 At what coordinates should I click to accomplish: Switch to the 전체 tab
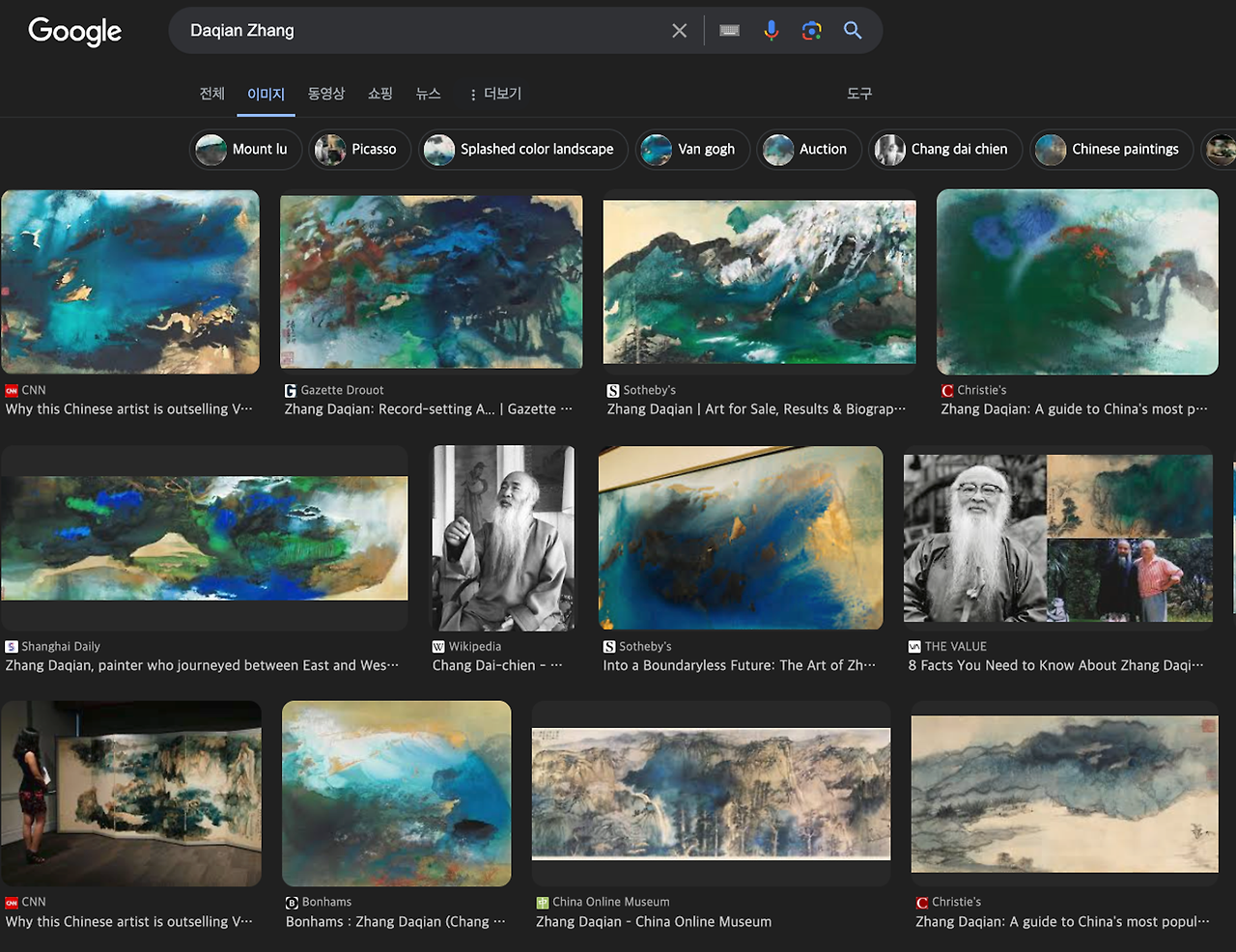[x=212, y=94]
